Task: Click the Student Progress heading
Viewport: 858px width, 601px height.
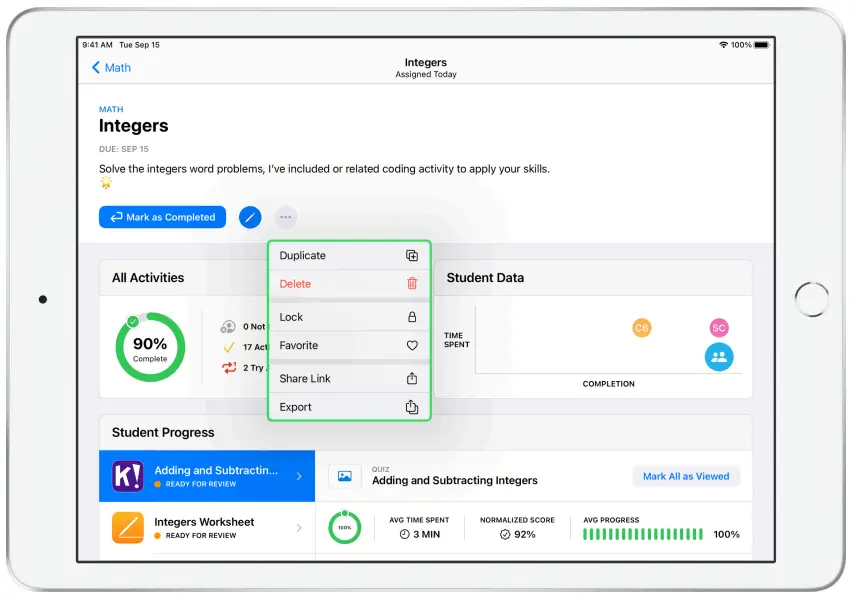Action: click(x=163, y=432)
